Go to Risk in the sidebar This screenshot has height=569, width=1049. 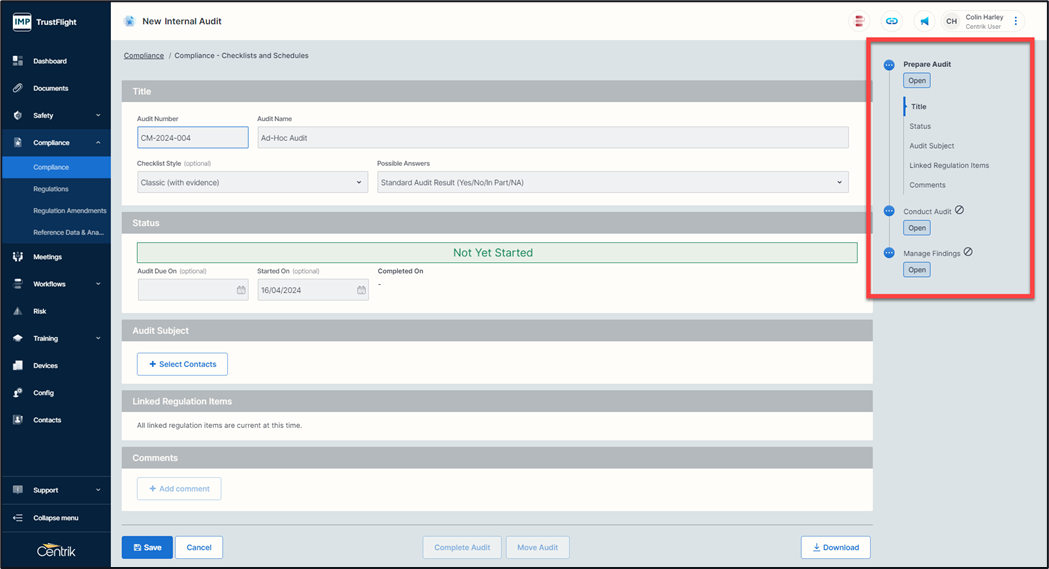40,311
